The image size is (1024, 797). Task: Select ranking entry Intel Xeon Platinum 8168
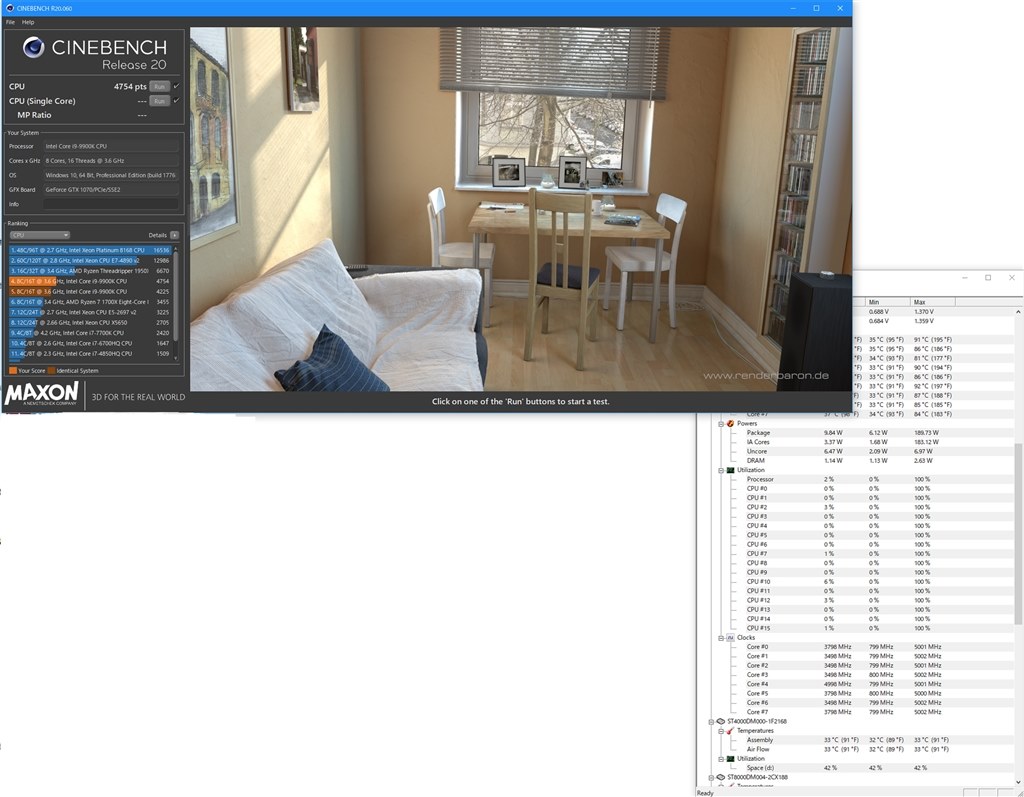click(x=89, y=250)
